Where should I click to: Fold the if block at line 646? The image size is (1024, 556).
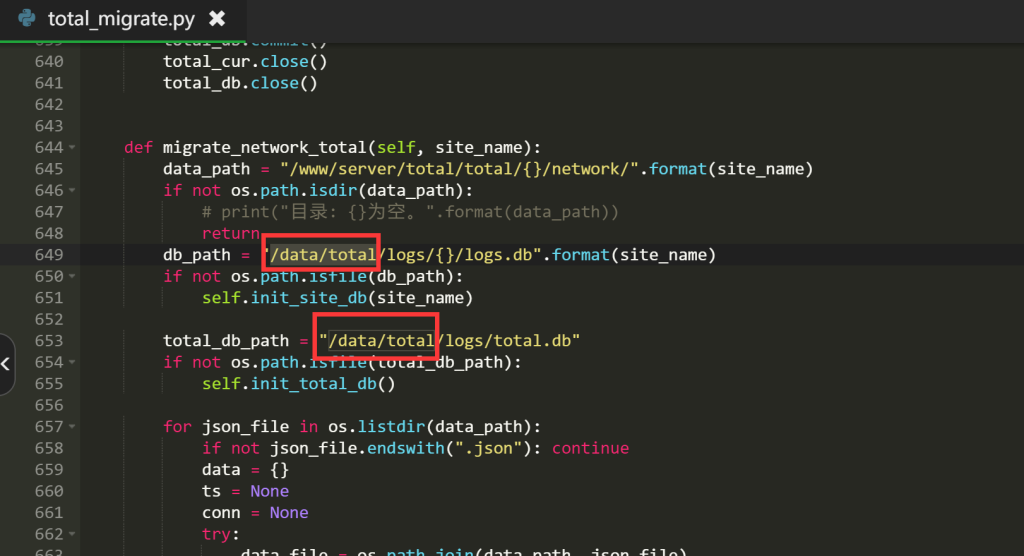(x=73, y=191)
